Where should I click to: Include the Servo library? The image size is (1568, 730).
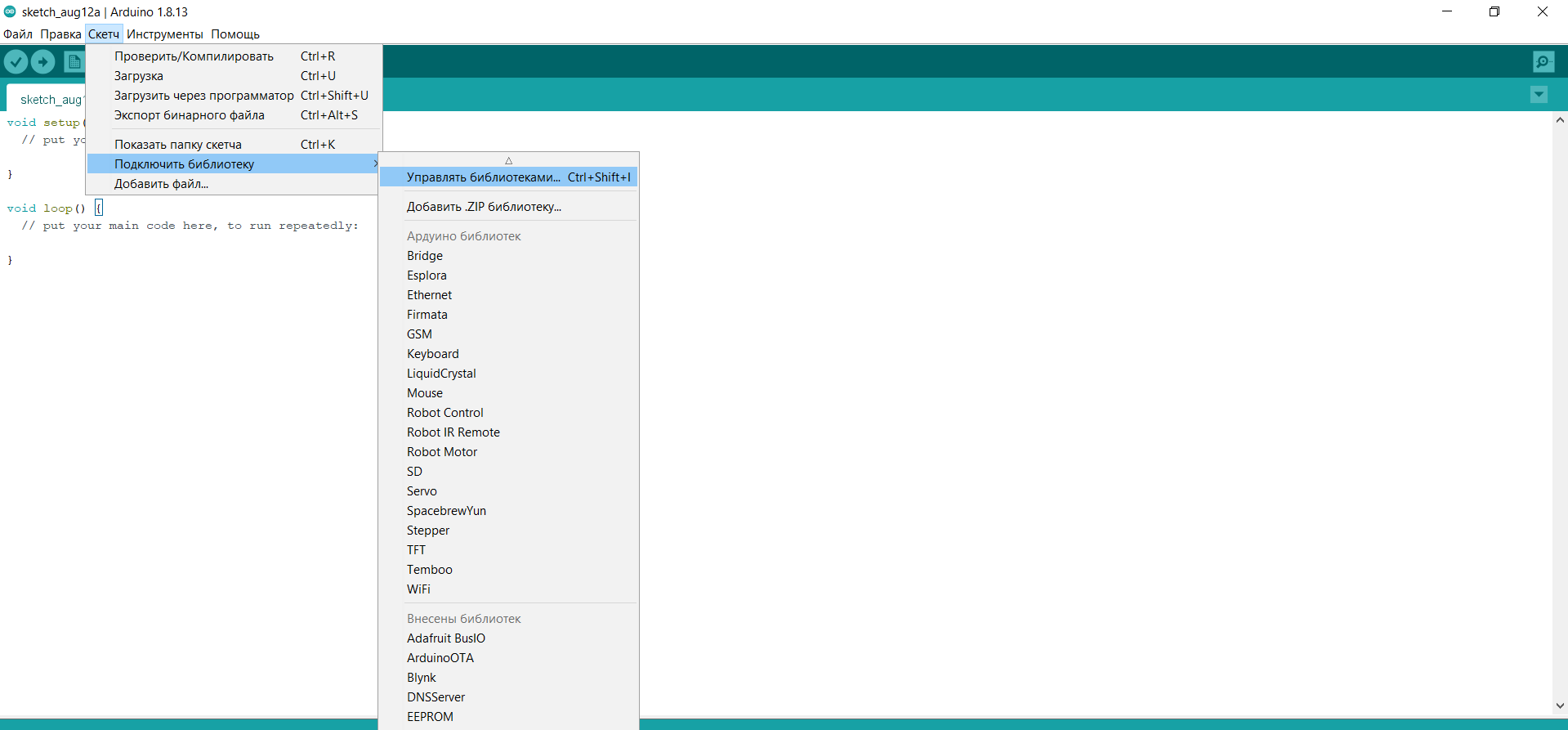(508, 491)
